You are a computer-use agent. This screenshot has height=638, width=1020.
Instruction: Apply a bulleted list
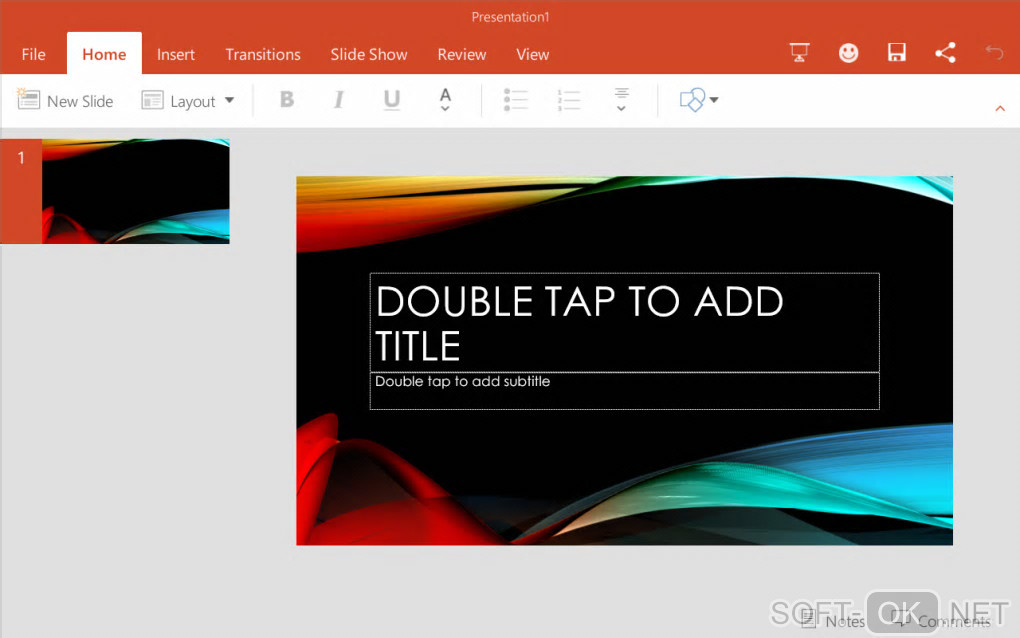516,100
